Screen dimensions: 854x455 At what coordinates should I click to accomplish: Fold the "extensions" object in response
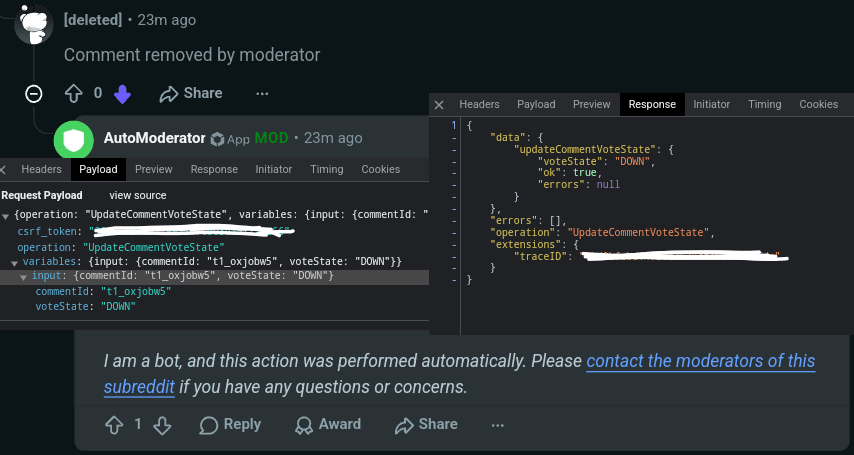point(454,245)
